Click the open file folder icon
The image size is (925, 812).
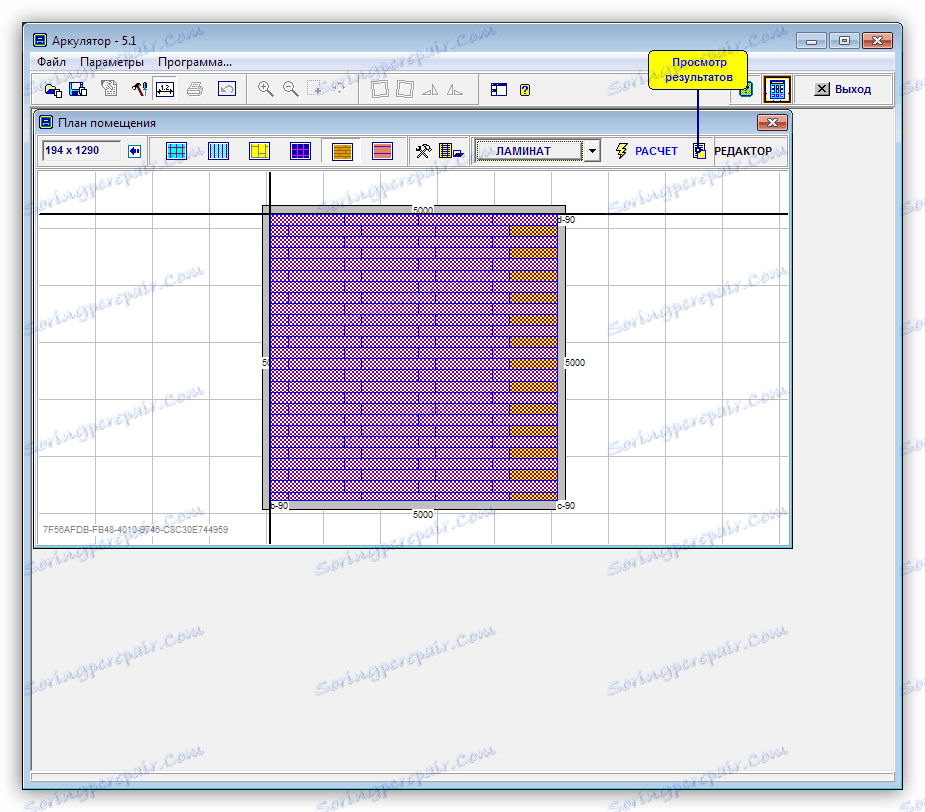click(x=52, y=89)
